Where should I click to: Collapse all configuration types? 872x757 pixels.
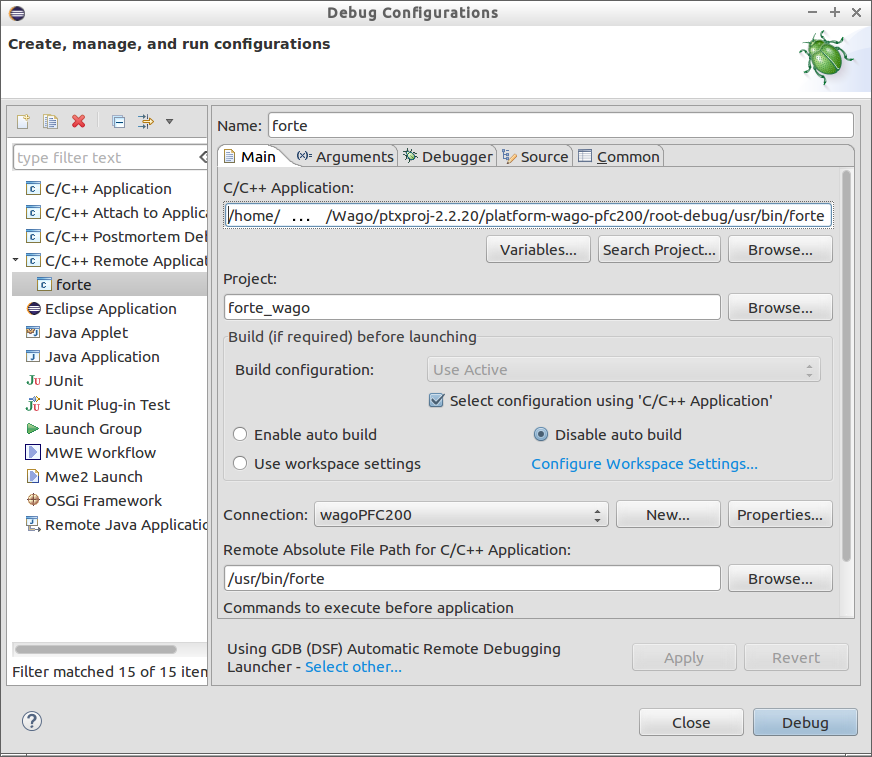pos(118,121)
